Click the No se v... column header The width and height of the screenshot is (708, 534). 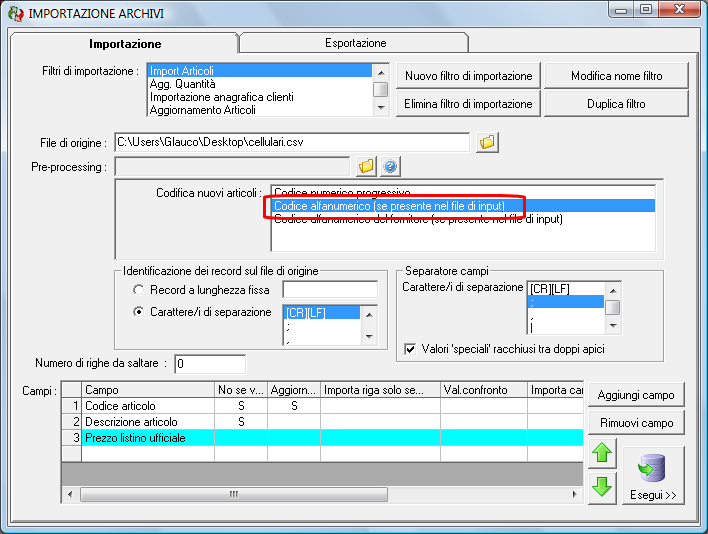point(241,390)
